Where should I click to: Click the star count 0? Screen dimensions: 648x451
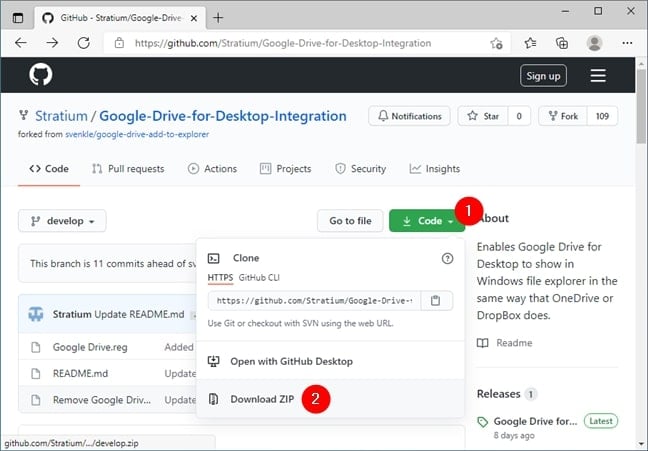click(x=519, y=116)
